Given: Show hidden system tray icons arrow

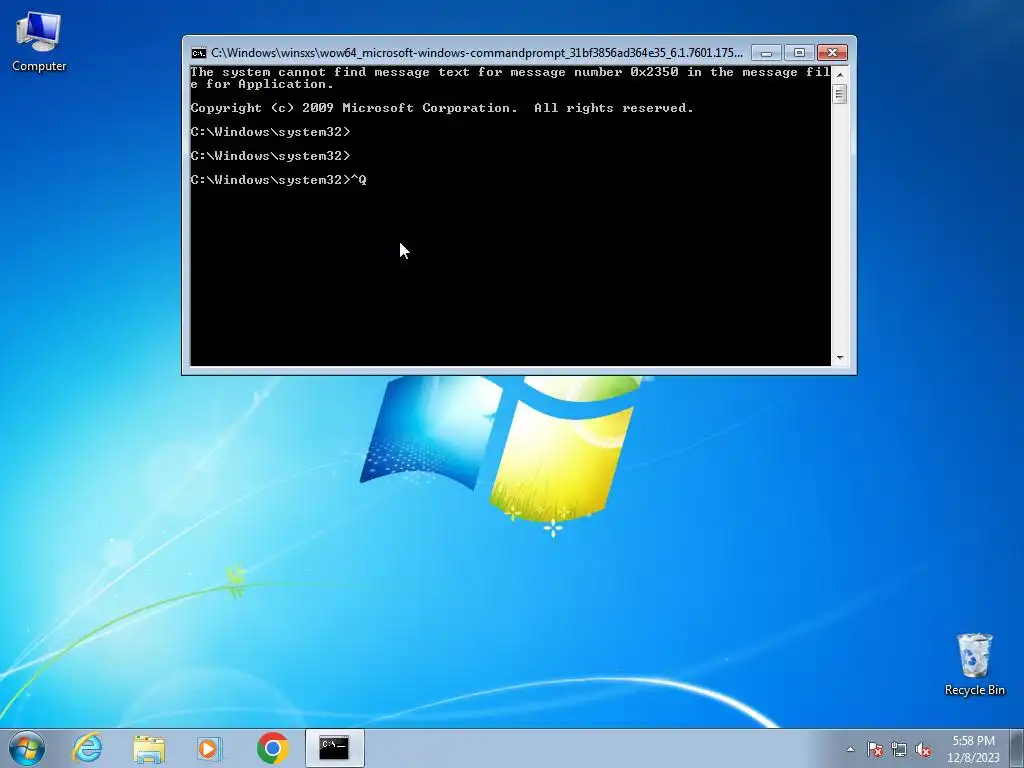Looking at the screenshot, I should coord(850,749).
